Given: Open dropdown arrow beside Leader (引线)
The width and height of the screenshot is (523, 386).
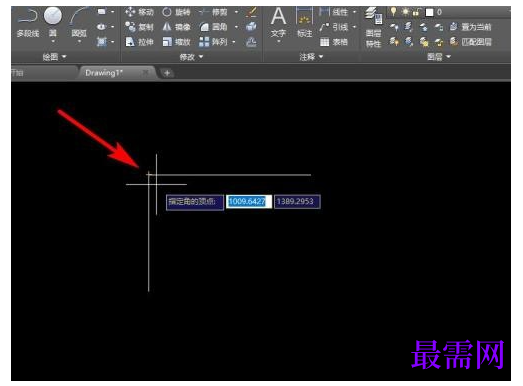Looking at the screenshot, I should 354,27.
